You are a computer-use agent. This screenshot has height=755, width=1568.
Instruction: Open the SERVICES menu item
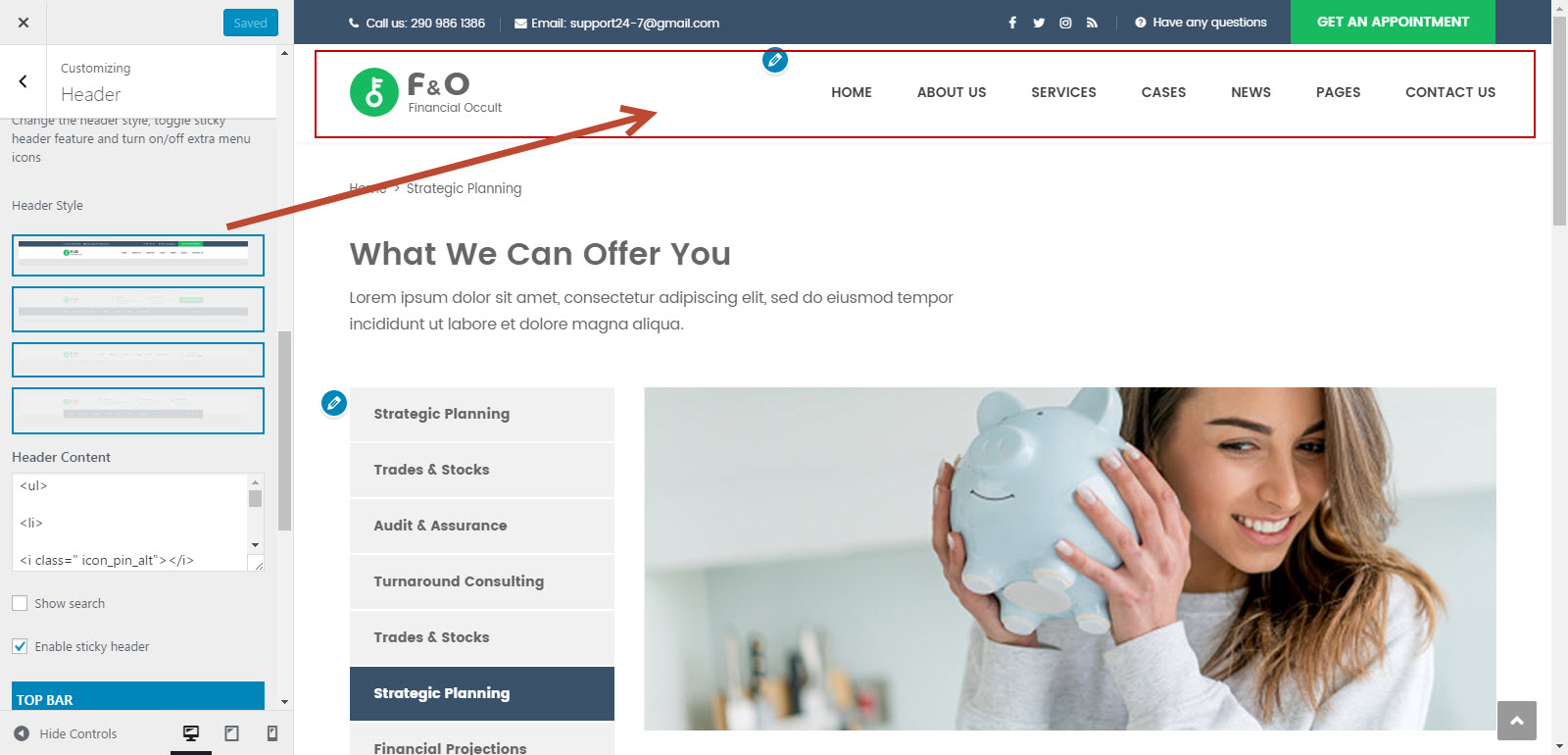point(1063,92)
